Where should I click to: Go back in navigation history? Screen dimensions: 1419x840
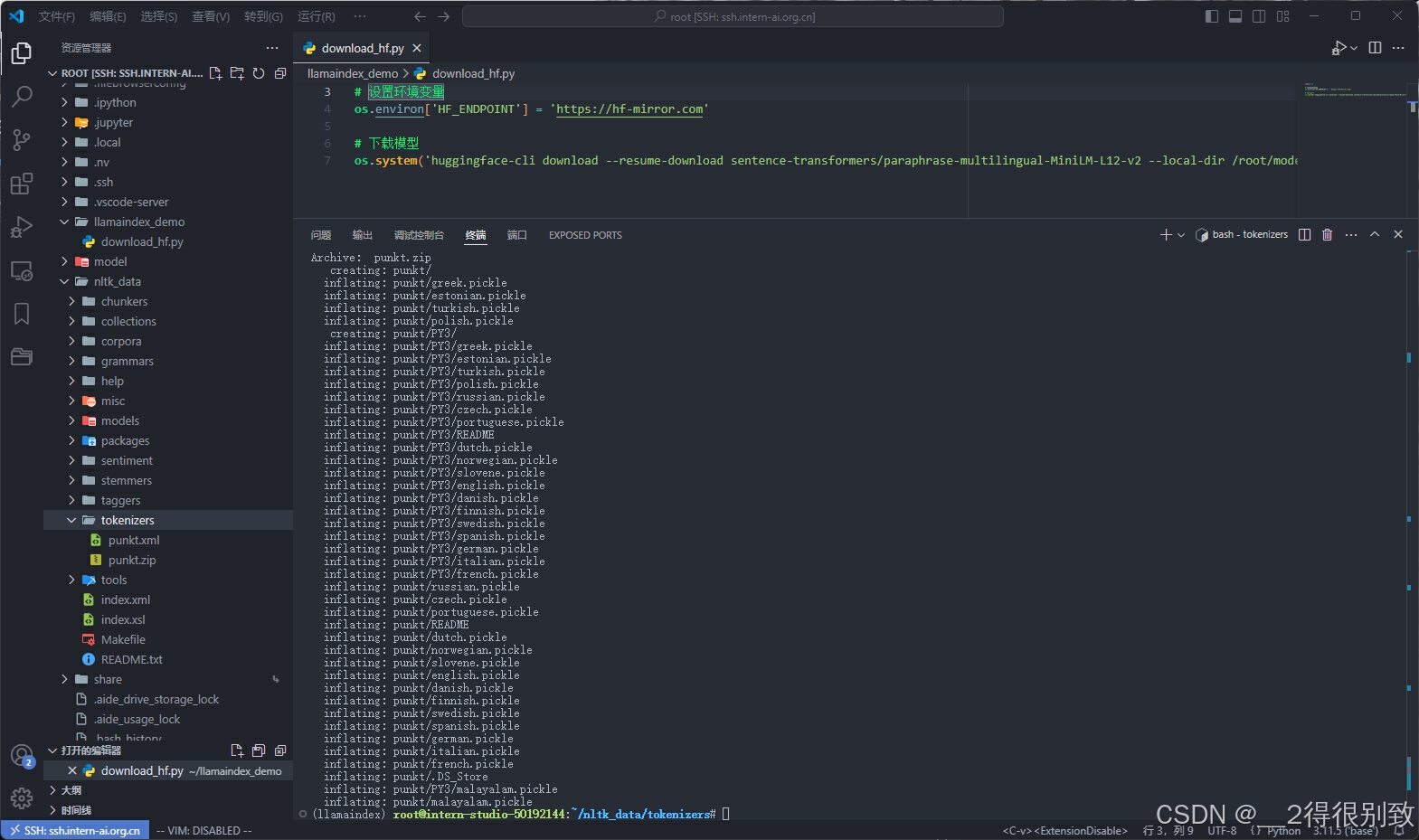point(420,16)
